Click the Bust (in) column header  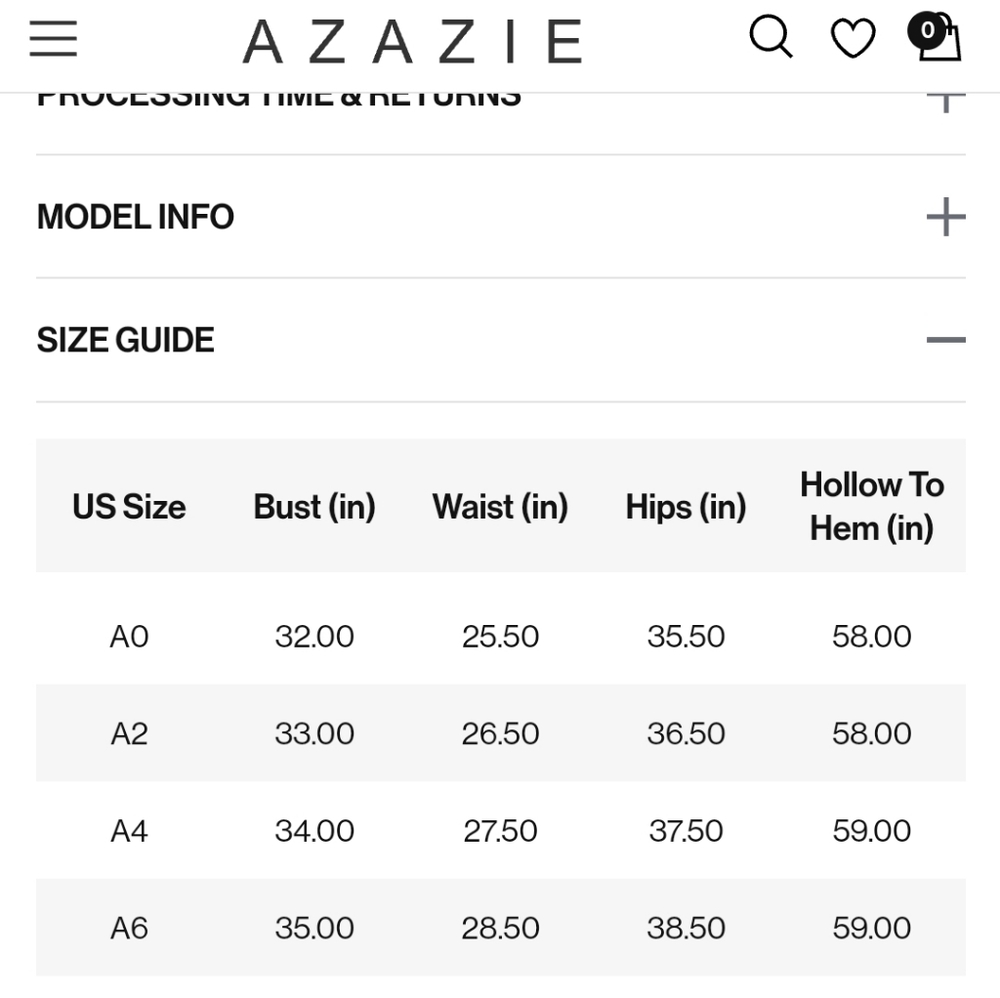(x=314, y=507)
